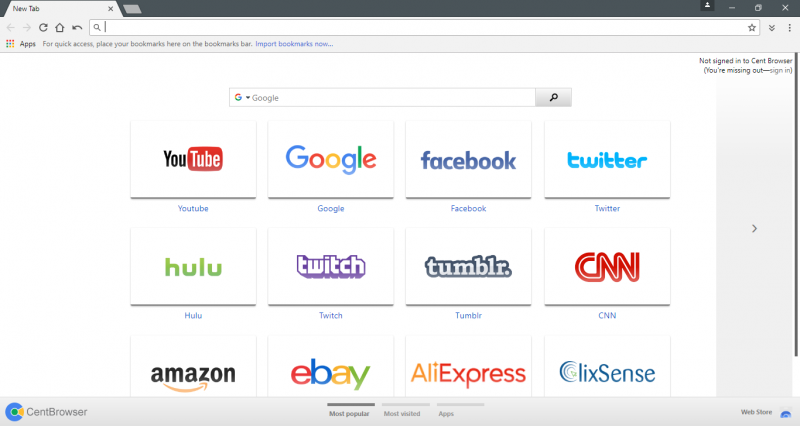Open the hidden toolbar items chevron

click(x=772, y=28)
